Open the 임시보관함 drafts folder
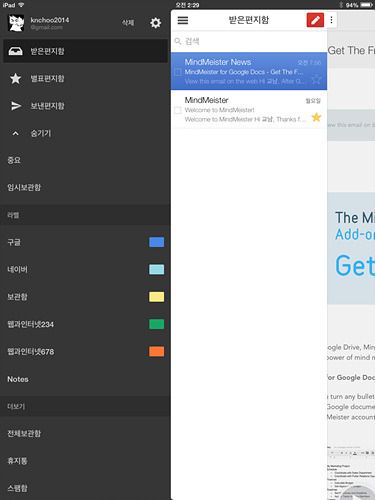 [x=85, y=187]
